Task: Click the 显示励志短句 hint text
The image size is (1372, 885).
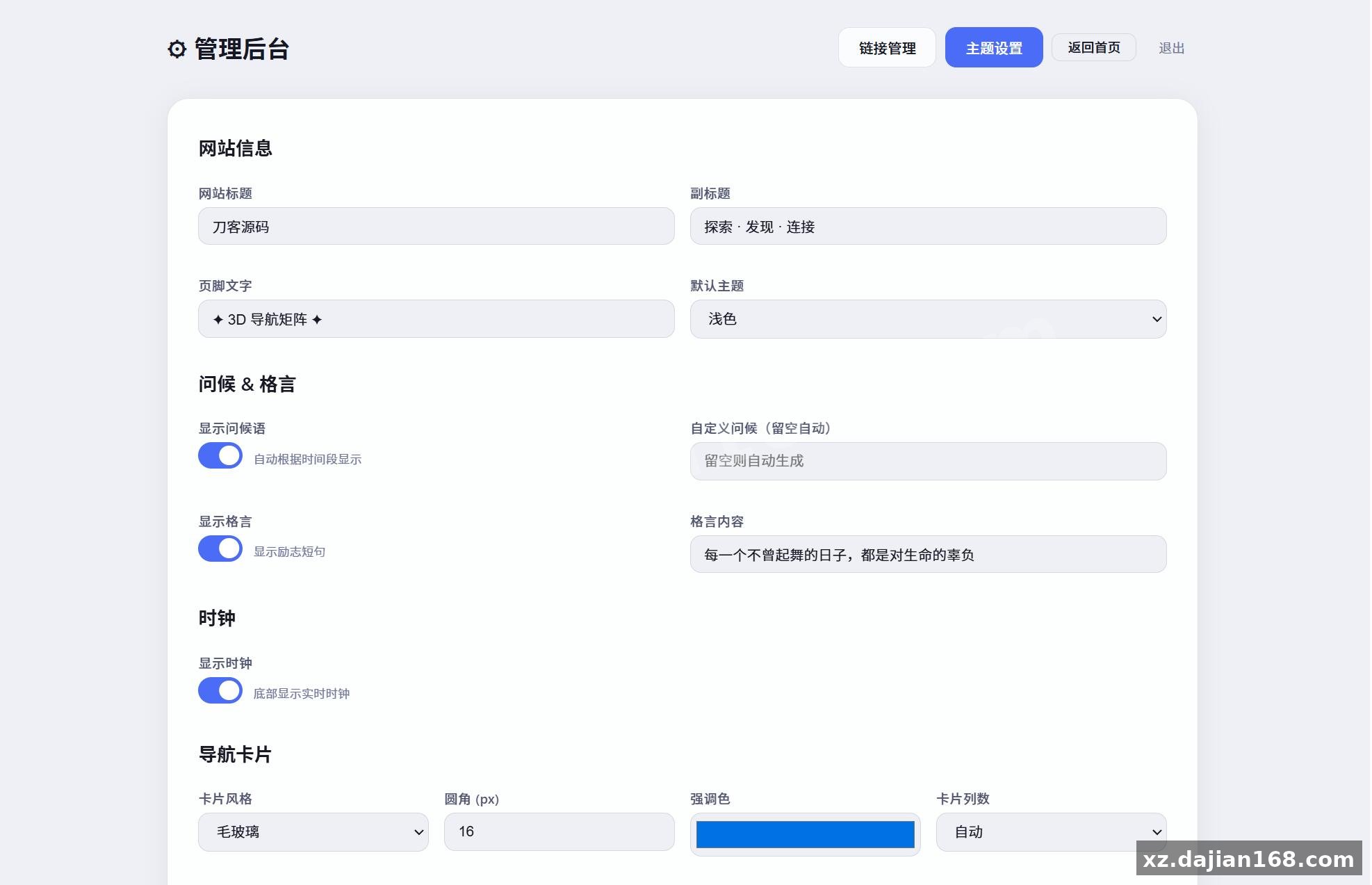Action: [x=289, y=551]
